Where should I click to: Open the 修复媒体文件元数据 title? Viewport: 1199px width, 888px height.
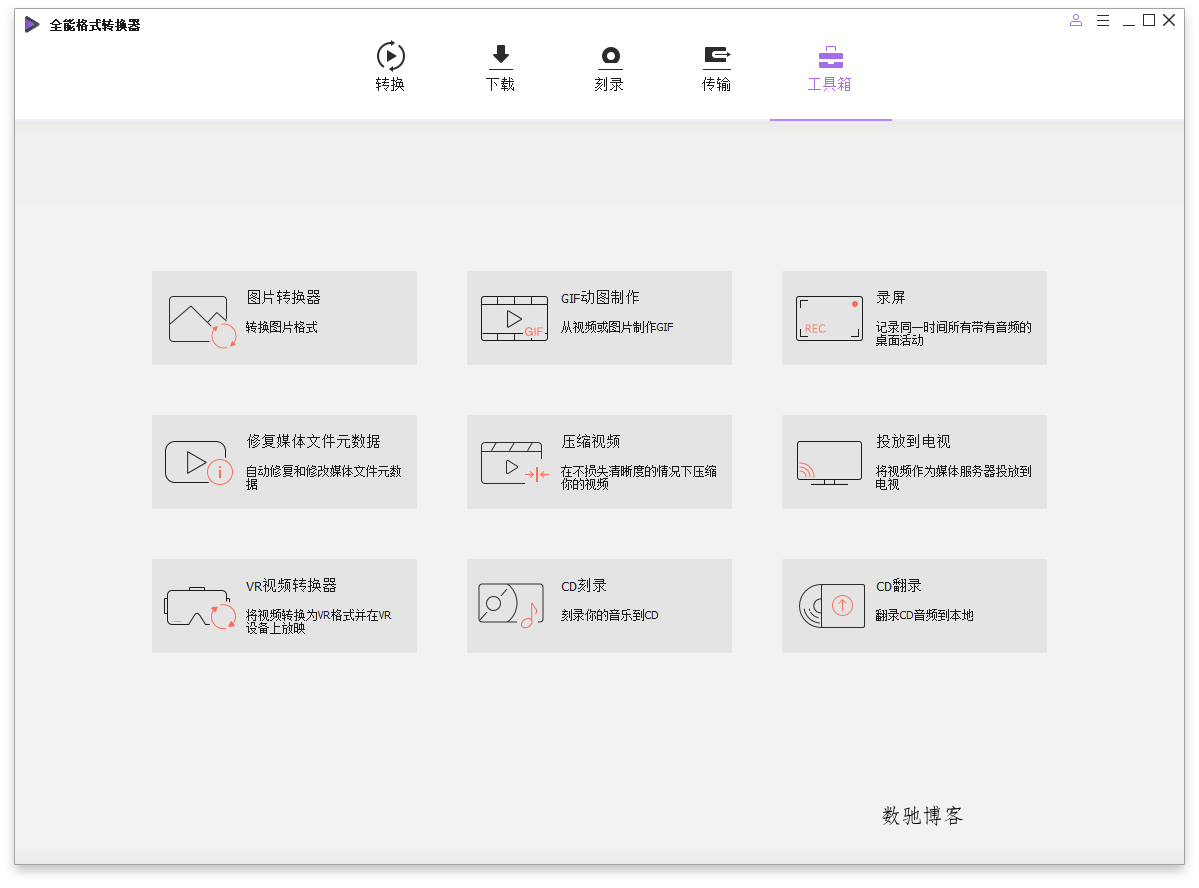pyautogui.click(x=314, y=441)
